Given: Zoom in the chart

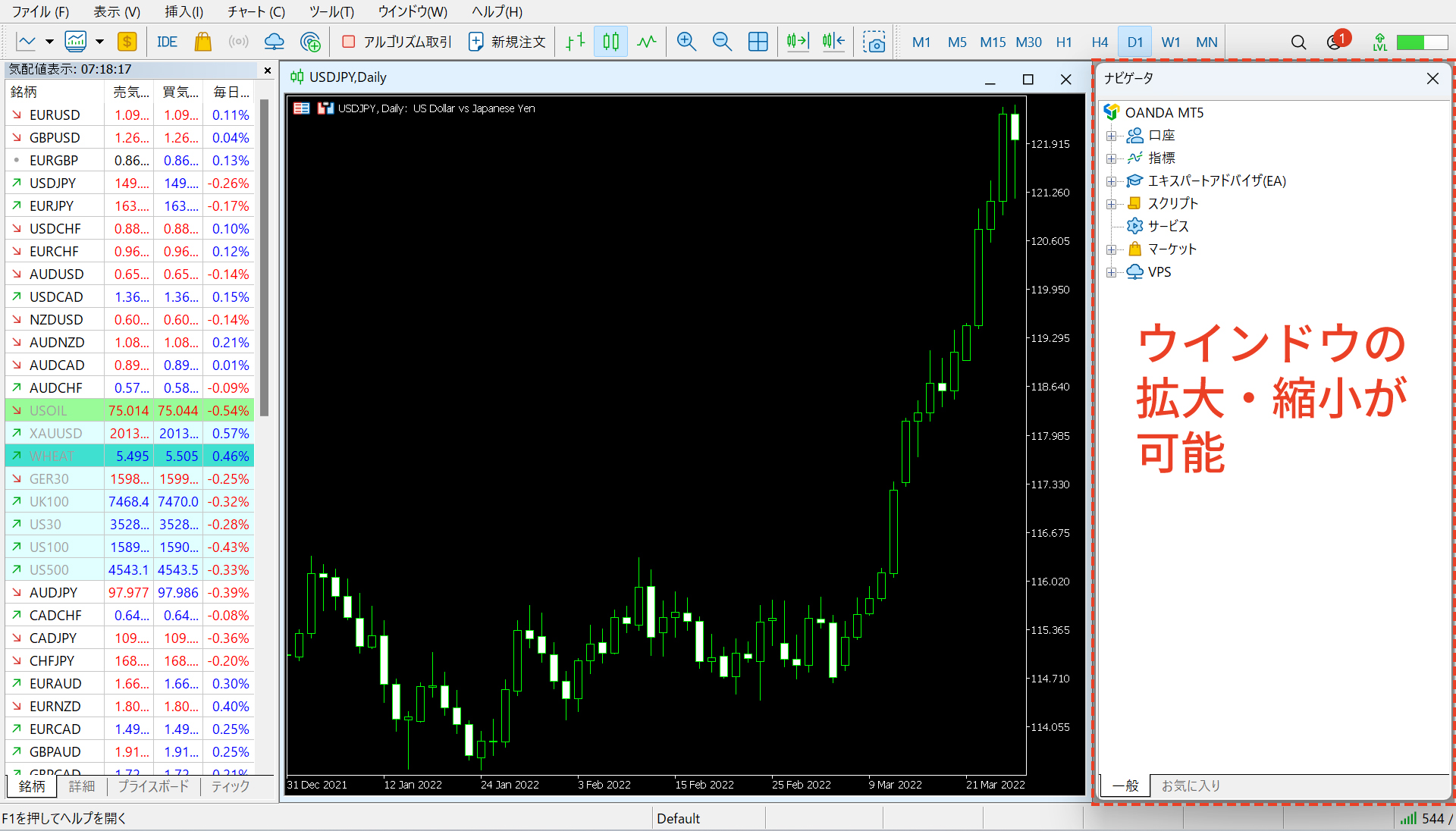Looking at the screenshot, I should coord(686,42).
